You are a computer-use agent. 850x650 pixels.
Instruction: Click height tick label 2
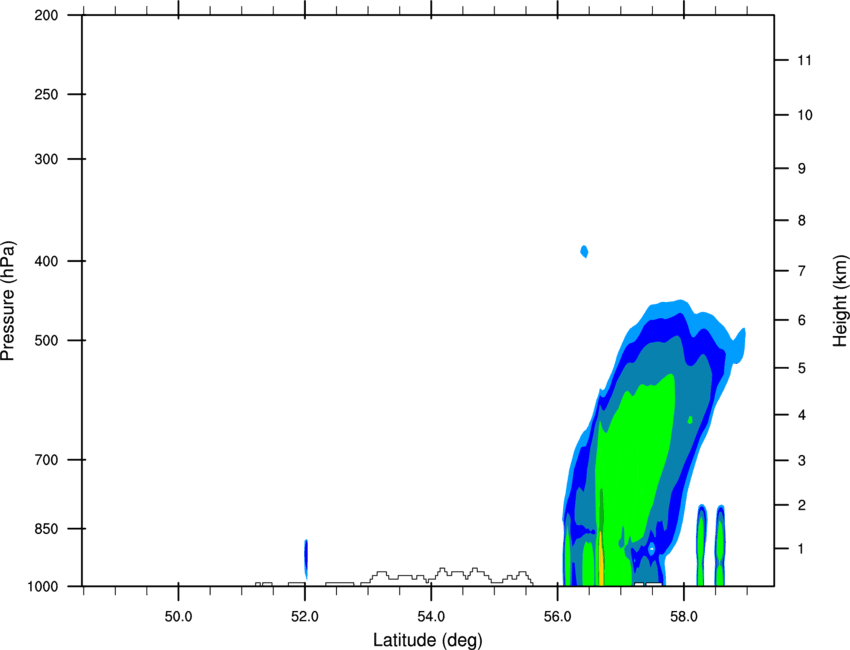coord(802,505)
